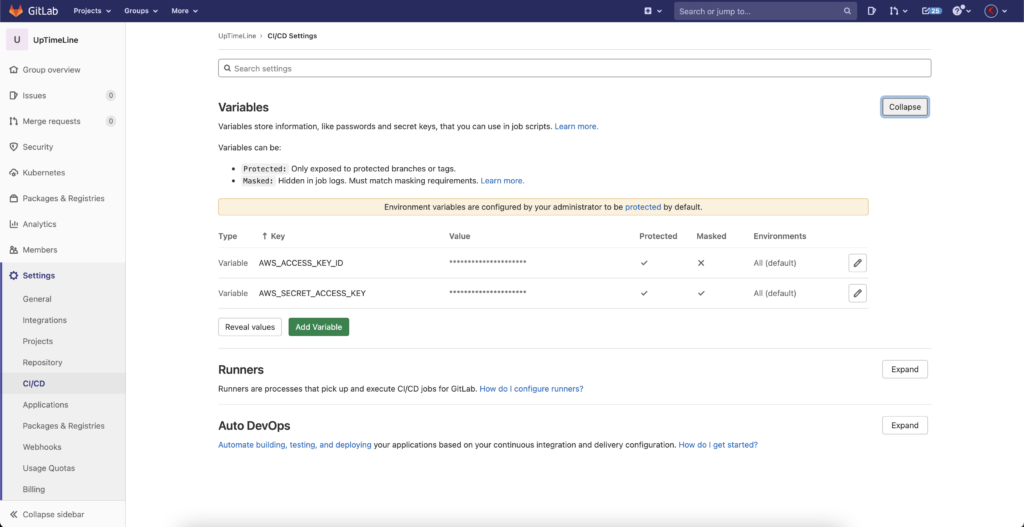Click Protected checkmark for AWS_SECRET_ACCESS_KEY
Screen dimensions: 1024x527
(x=644, y=293)
